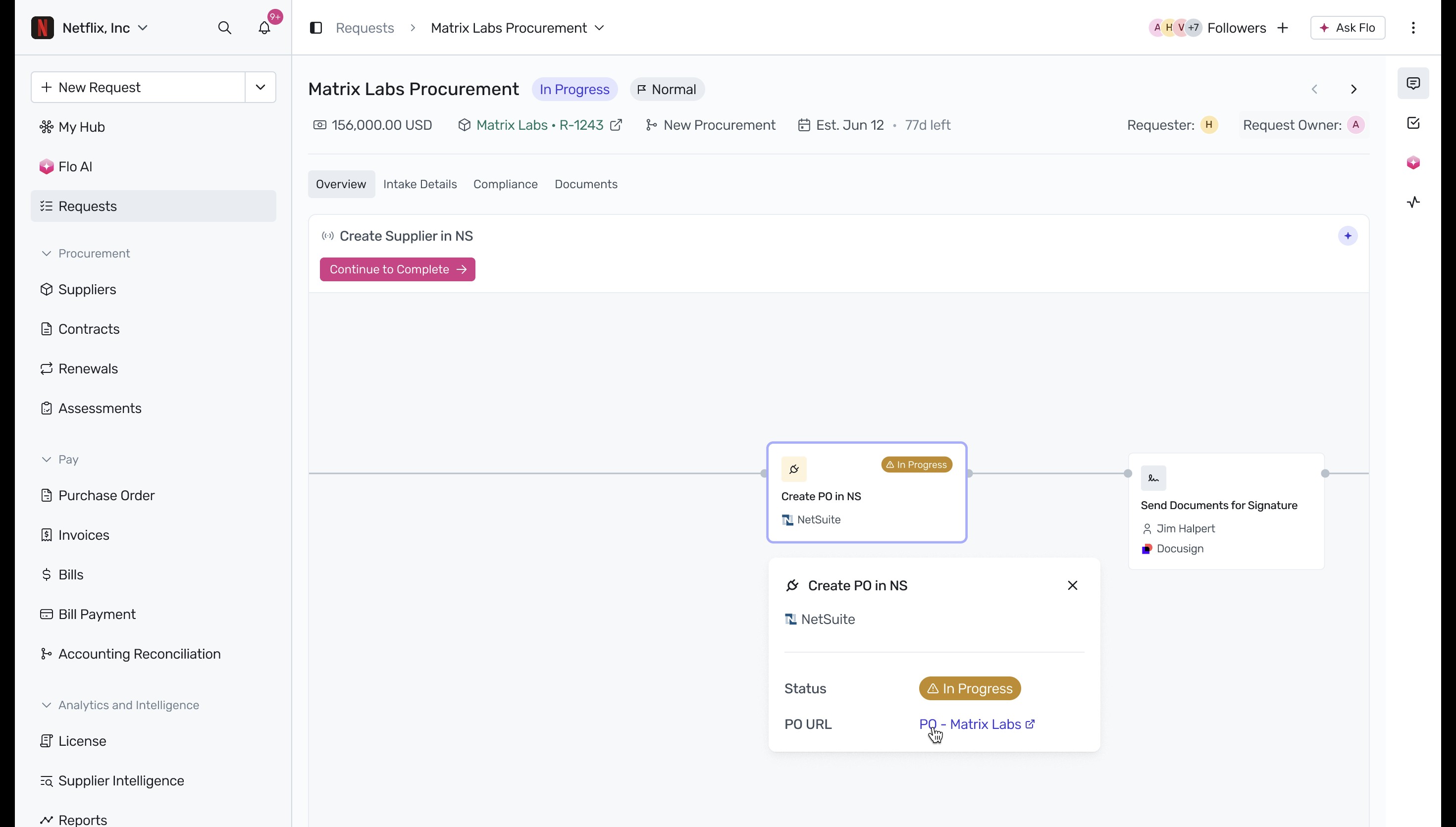This screenshot has height=827, width=1456.
Task: Open the notifications bell
Action: pos(264,28)
